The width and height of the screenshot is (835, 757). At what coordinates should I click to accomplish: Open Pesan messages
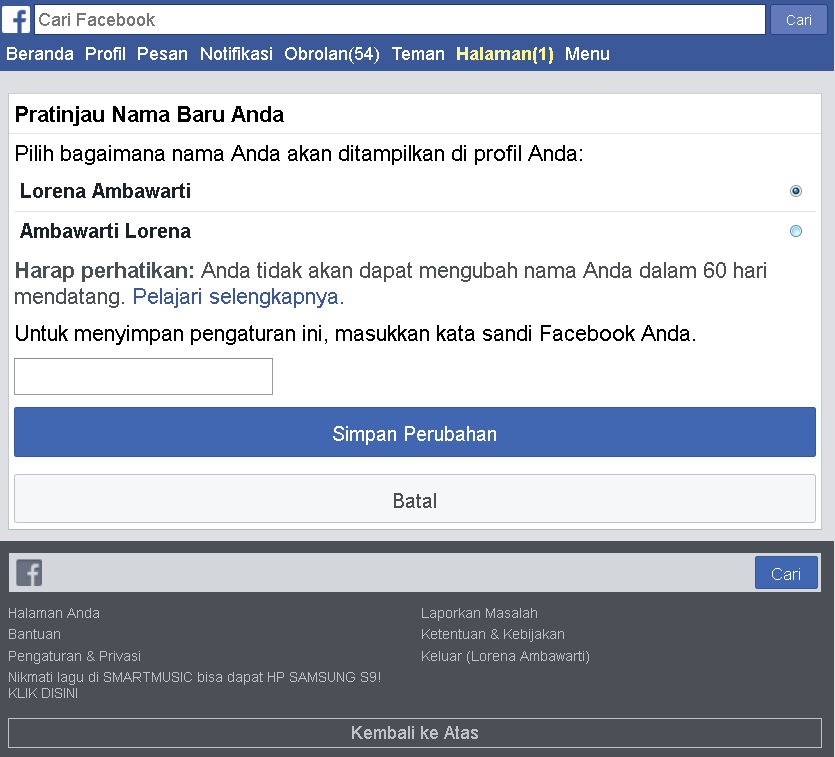[x=162, y=54]
